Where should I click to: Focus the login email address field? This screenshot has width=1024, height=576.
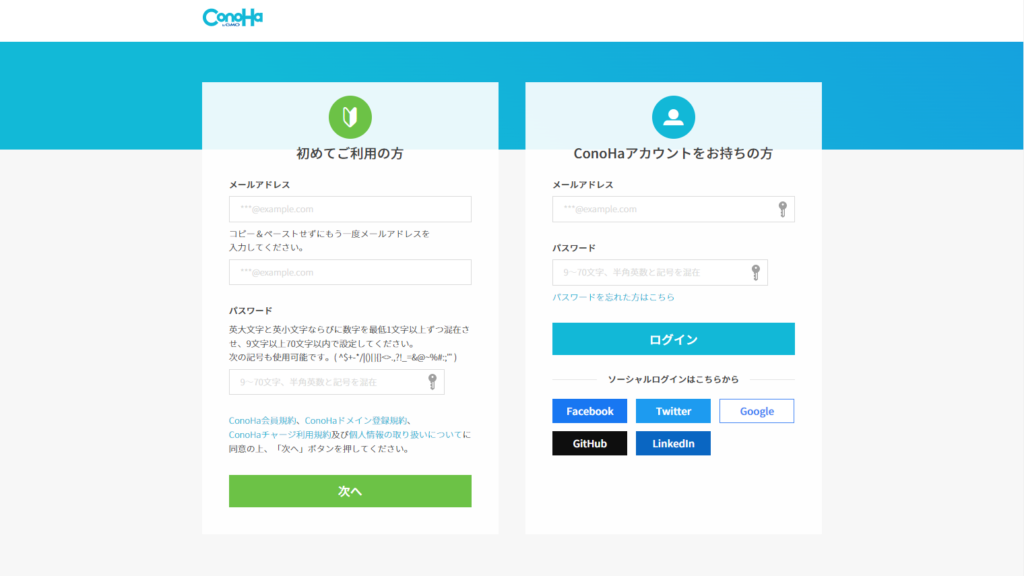click(673, 209)
